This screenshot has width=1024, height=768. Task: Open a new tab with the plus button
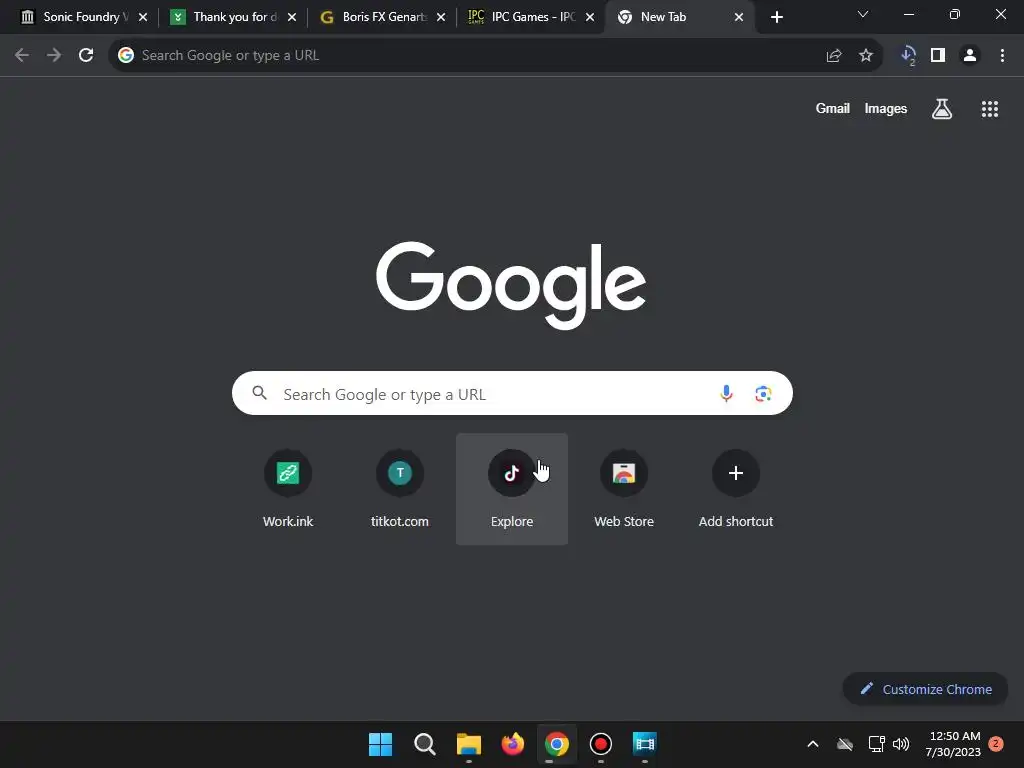click(776, 18)
